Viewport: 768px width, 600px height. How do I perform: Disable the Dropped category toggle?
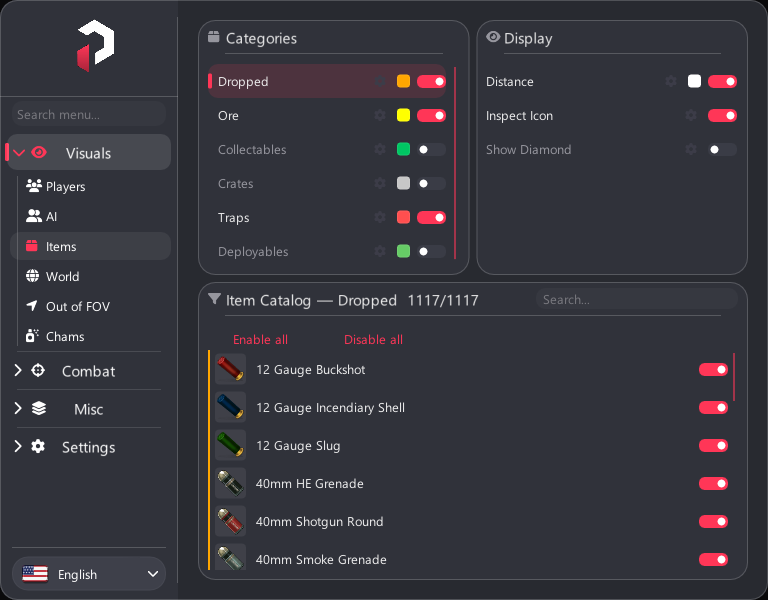431,81
